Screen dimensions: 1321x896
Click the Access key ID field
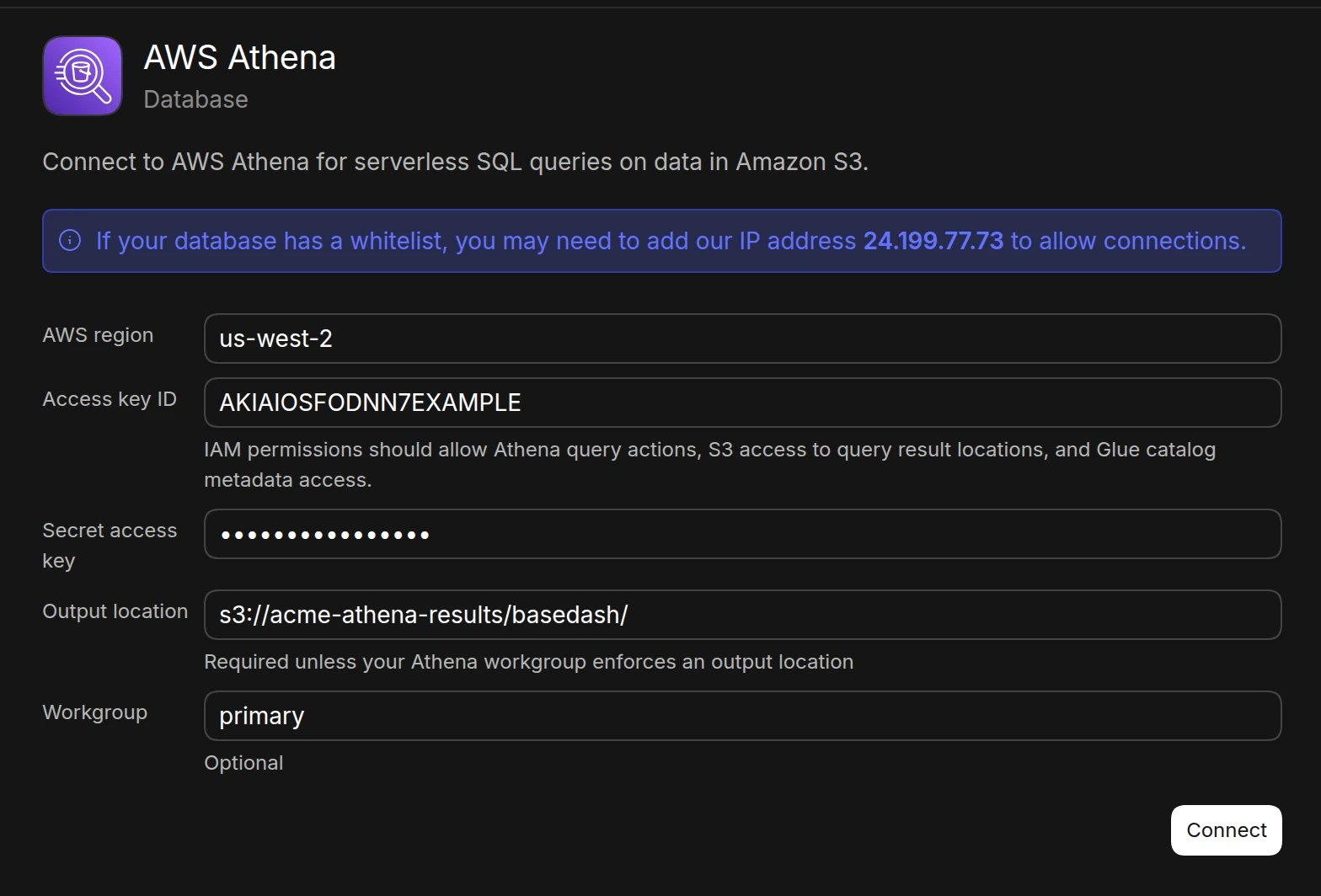[742, 403]
